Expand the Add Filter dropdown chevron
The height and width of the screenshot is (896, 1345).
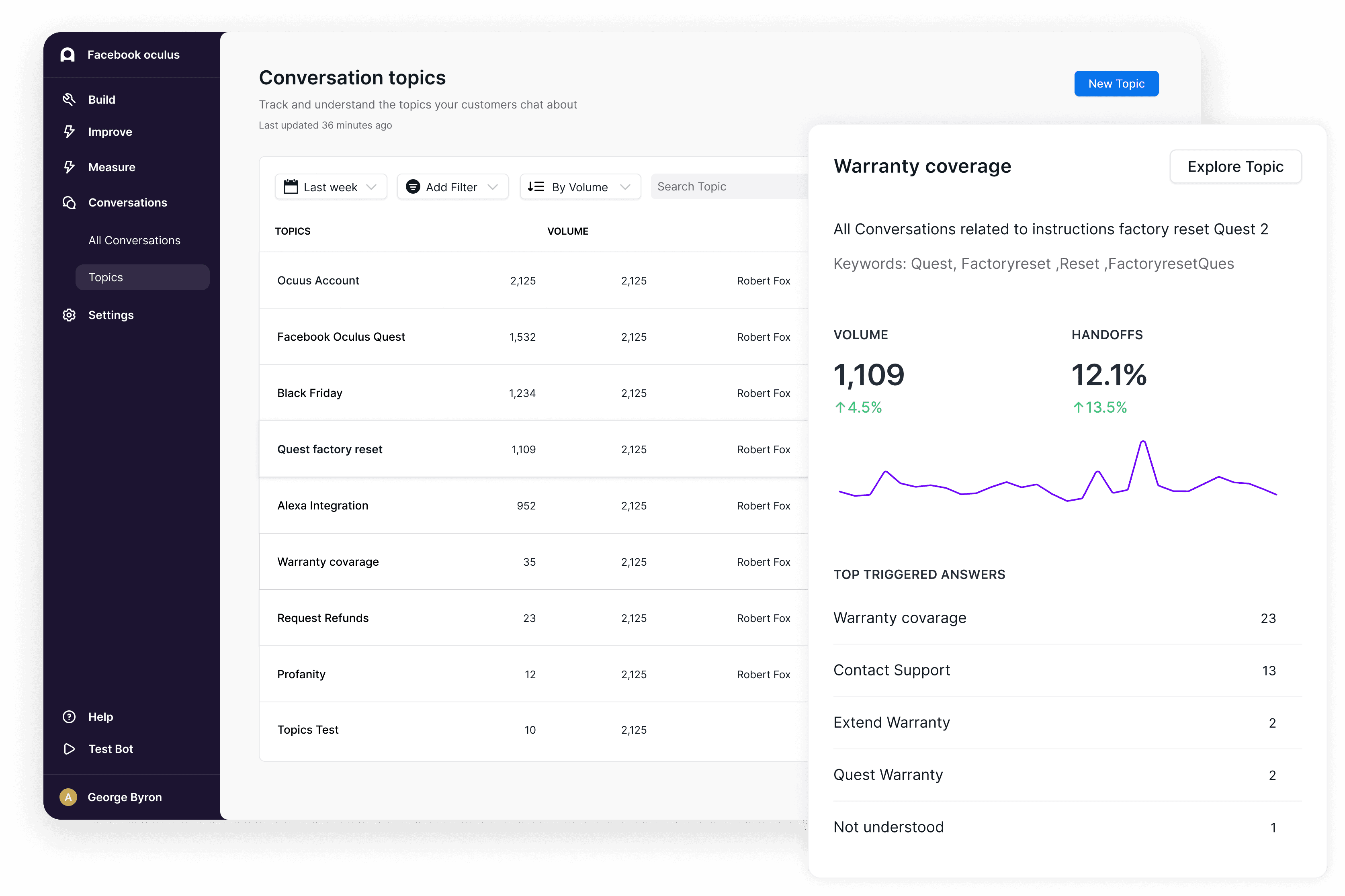(493, 187)
